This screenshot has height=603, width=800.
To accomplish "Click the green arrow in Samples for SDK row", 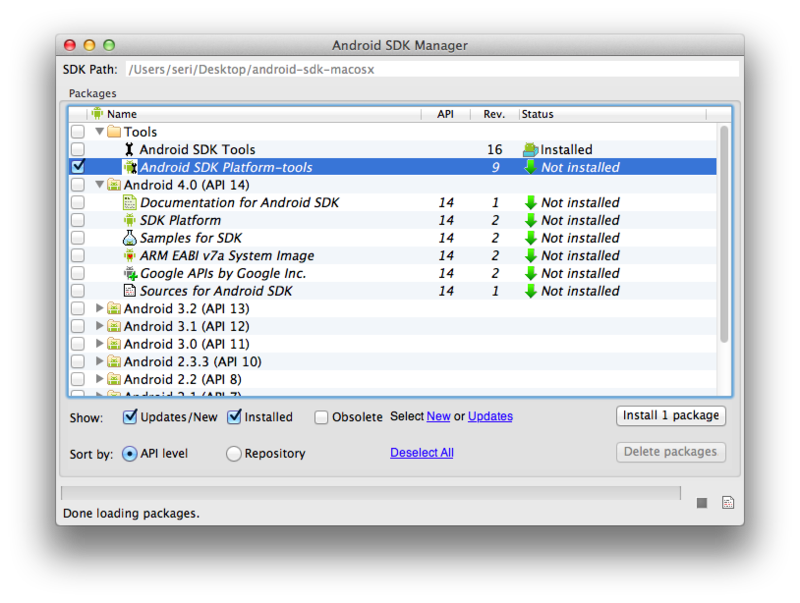I will [531, 238].
